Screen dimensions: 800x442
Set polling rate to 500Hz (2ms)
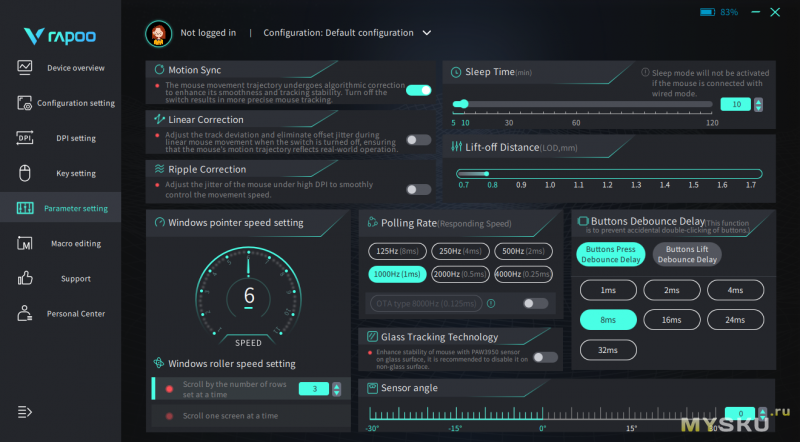[x=525, y=251]
